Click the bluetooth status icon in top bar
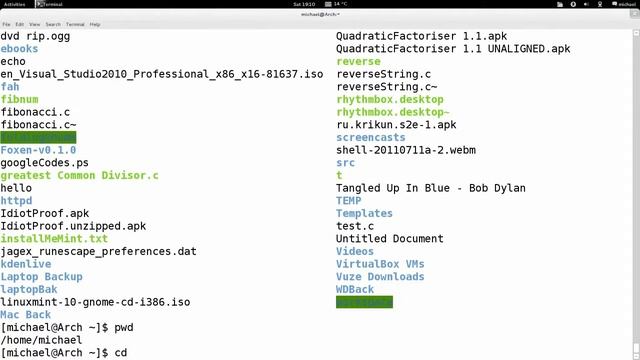The image size is (640, 360). coord(573,4)
